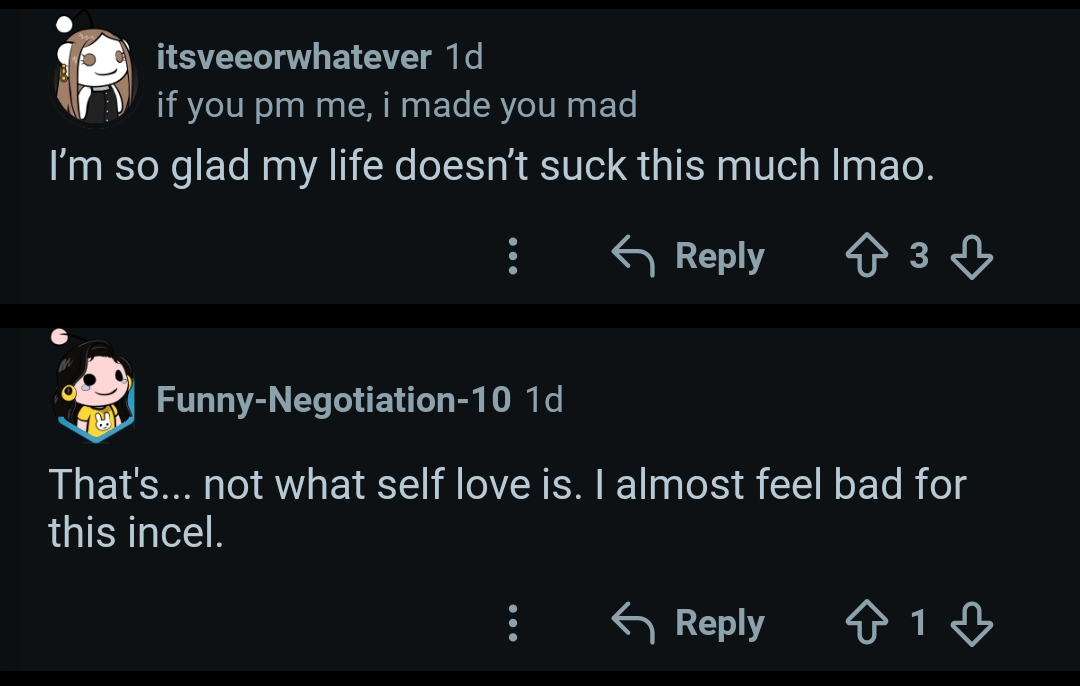Click the user flair "if you pm me, i made you mad"
1080x686 pixels.
396,105
